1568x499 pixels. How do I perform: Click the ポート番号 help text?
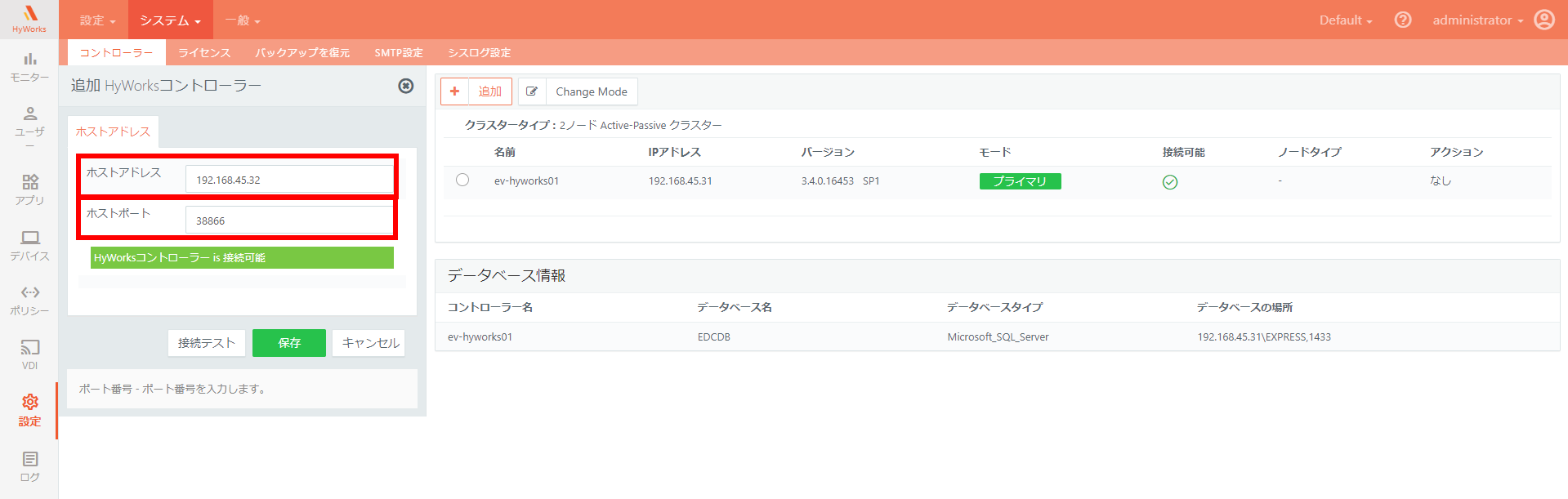click(x=172, y=389)
